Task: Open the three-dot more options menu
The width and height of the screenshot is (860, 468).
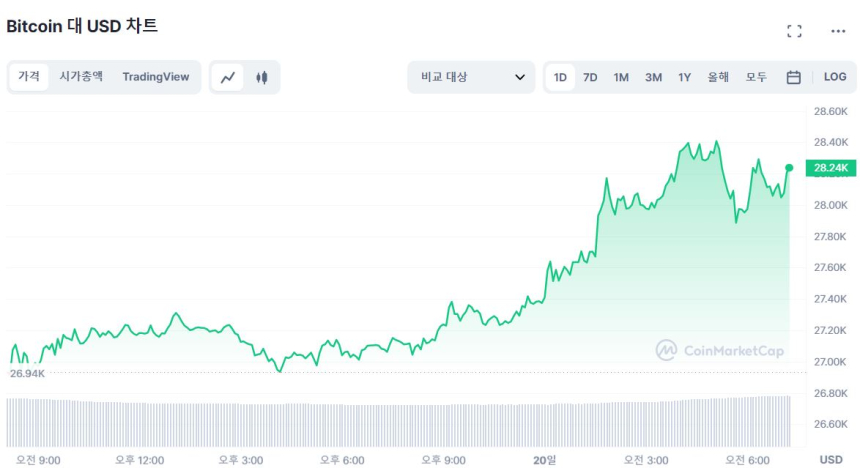Action: click(x=838, y=31)
